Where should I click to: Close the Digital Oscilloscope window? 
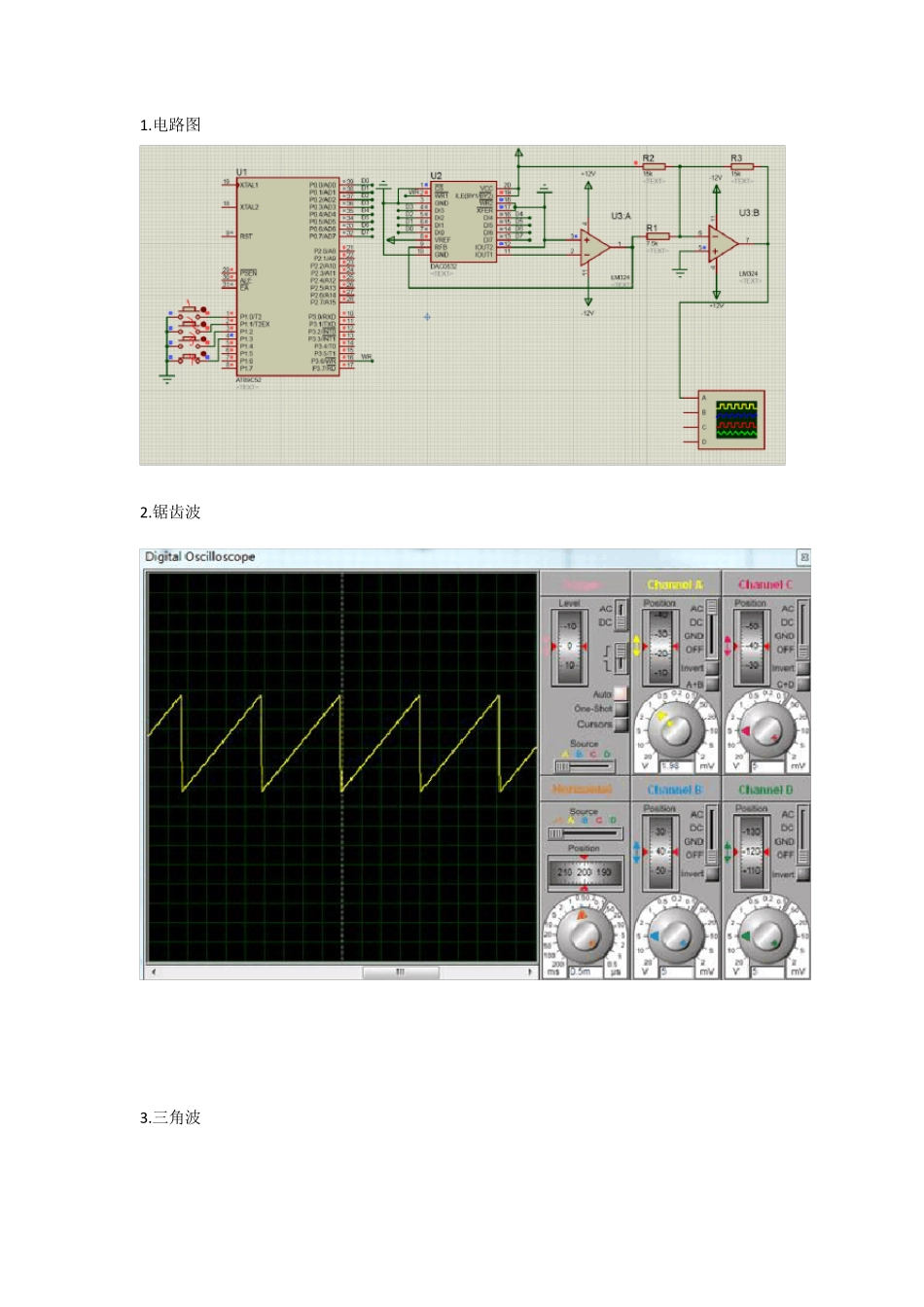pyautogui.click(x=803, y=557)
